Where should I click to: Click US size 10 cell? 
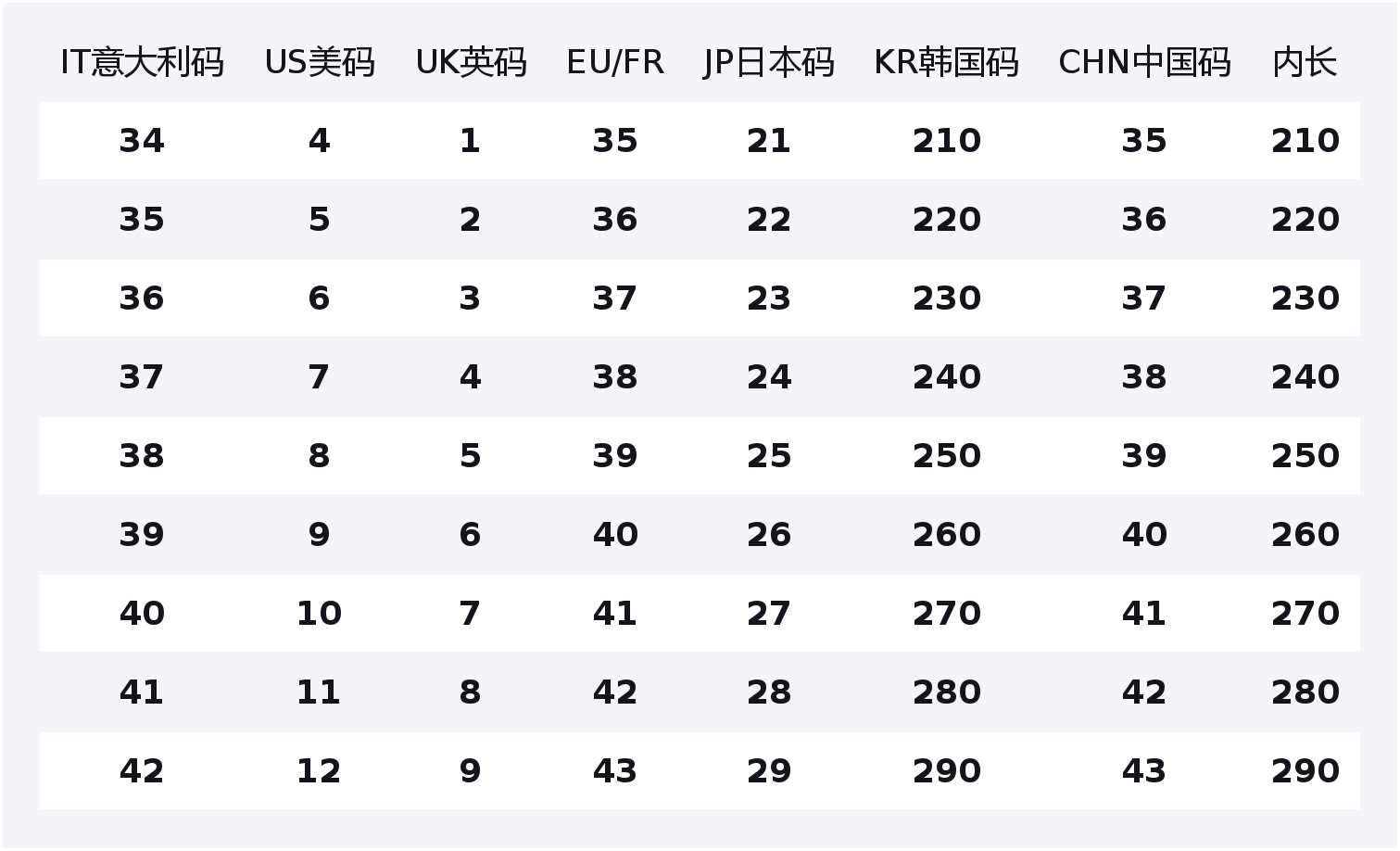point(319,614)
